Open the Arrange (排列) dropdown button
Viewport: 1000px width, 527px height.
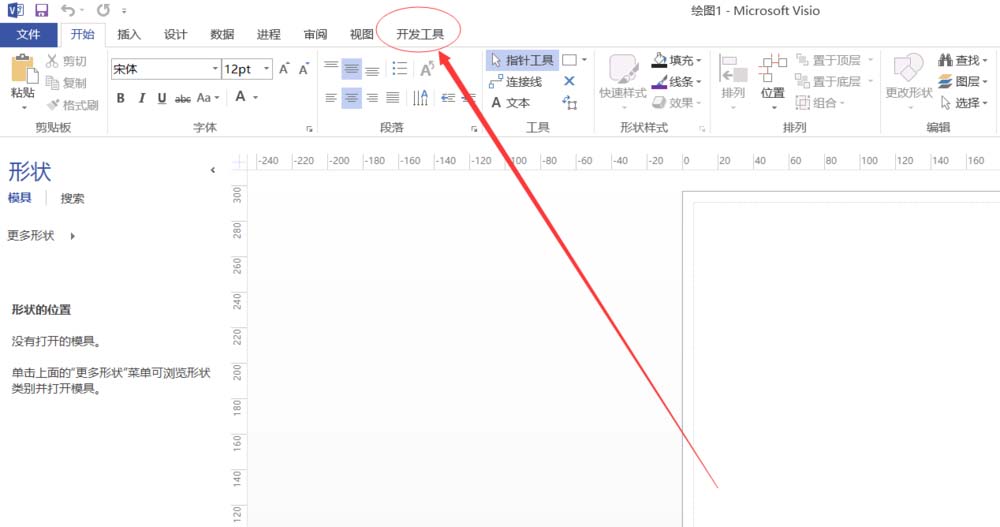733,81
